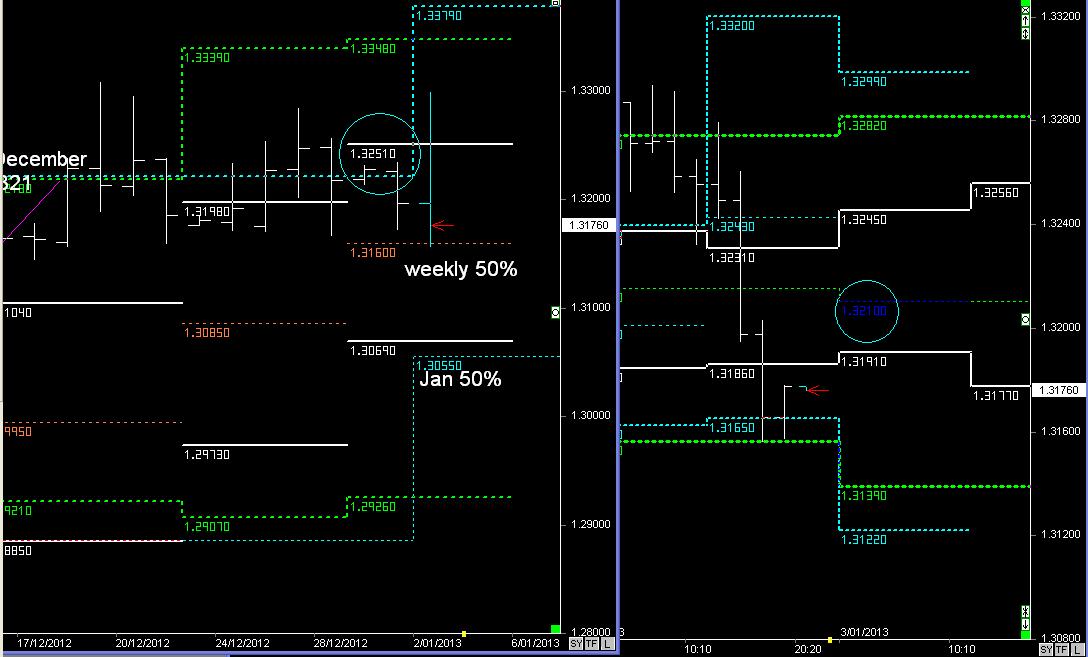The height and width of the screenshot is (657, 1088).
Task: Click the 1.30550 cyan level label
Action: (x=439, y=366)
